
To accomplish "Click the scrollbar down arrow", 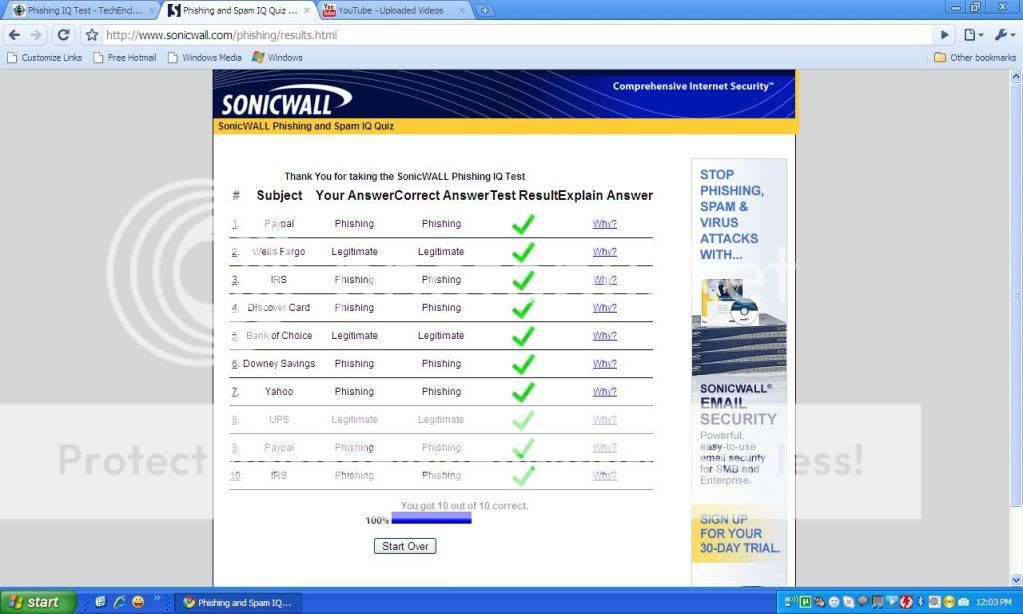I will (x=1016, y=579).
